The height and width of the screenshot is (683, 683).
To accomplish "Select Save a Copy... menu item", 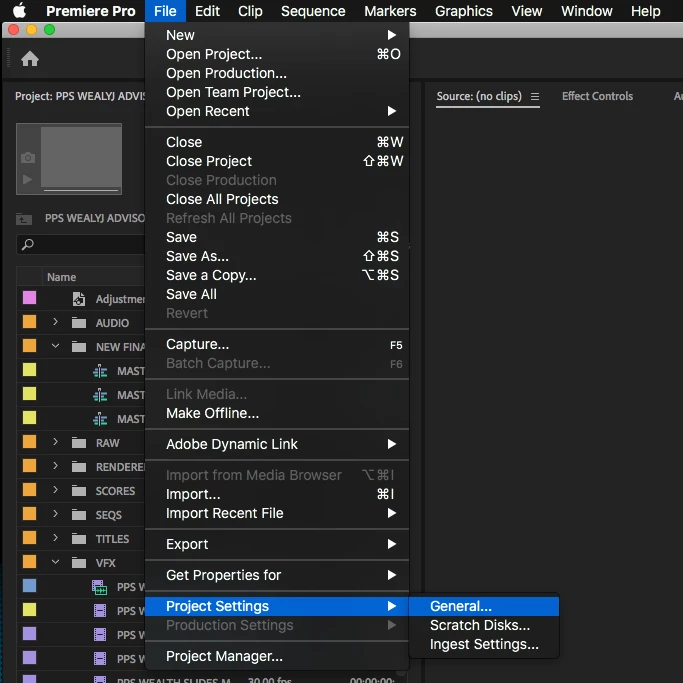I will [x=277, y=275].
